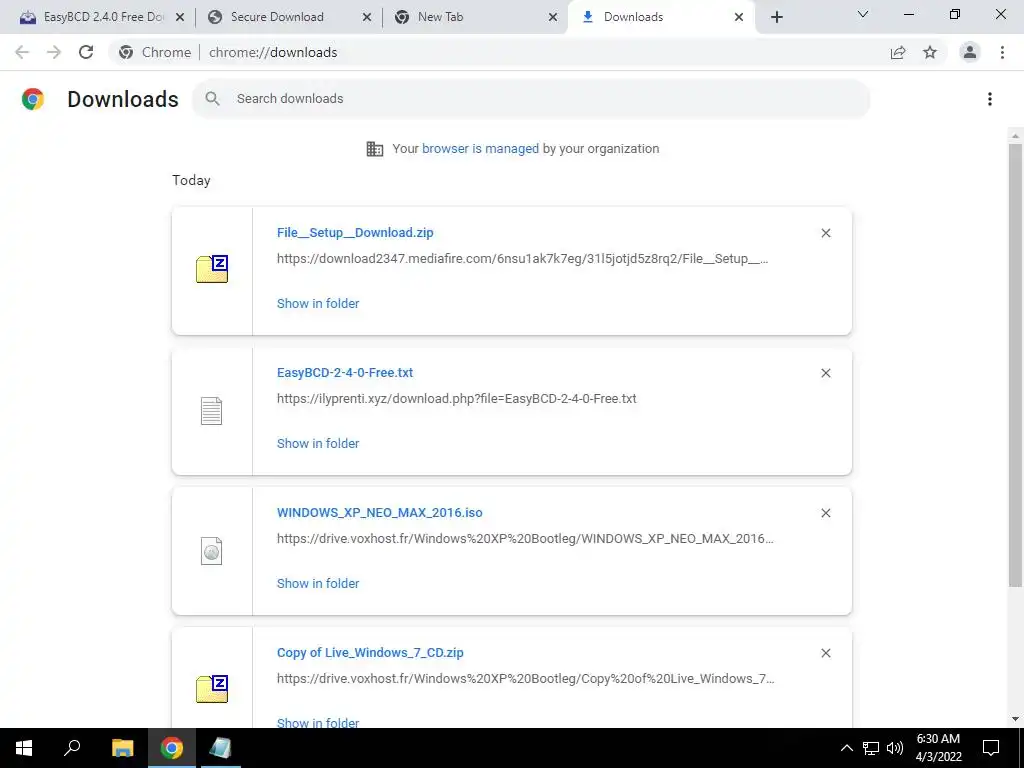This screenshot has height=768, width=1024.
Task: Go forward using the forward arrow
Action: 54,52
